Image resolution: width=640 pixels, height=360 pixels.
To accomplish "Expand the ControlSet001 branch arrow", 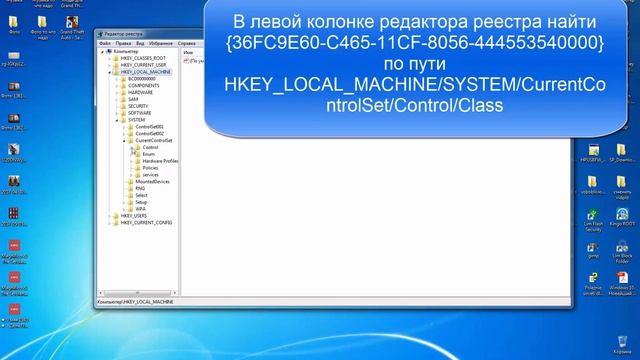I will click(x=124, y=127).
